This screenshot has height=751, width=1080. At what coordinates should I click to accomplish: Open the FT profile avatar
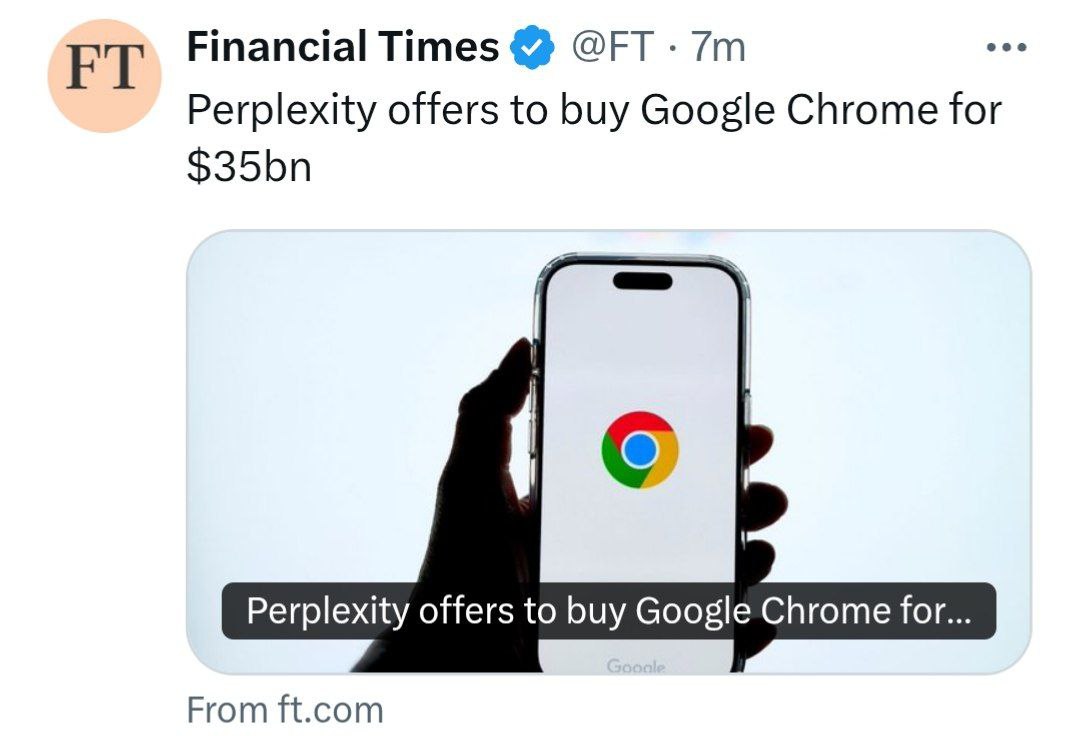pos(106,75)
